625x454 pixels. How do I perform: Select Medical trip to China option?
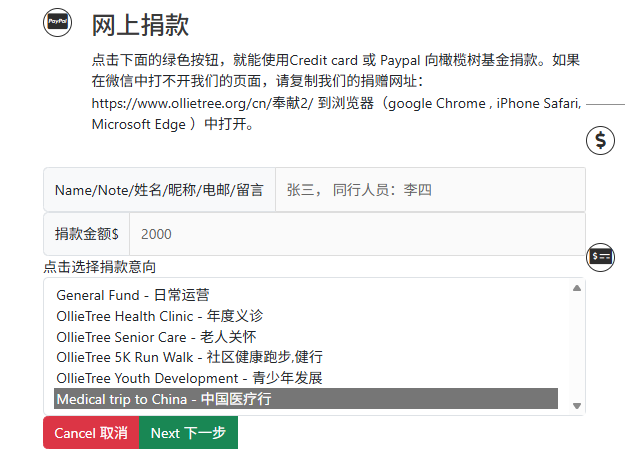[164, 399]
